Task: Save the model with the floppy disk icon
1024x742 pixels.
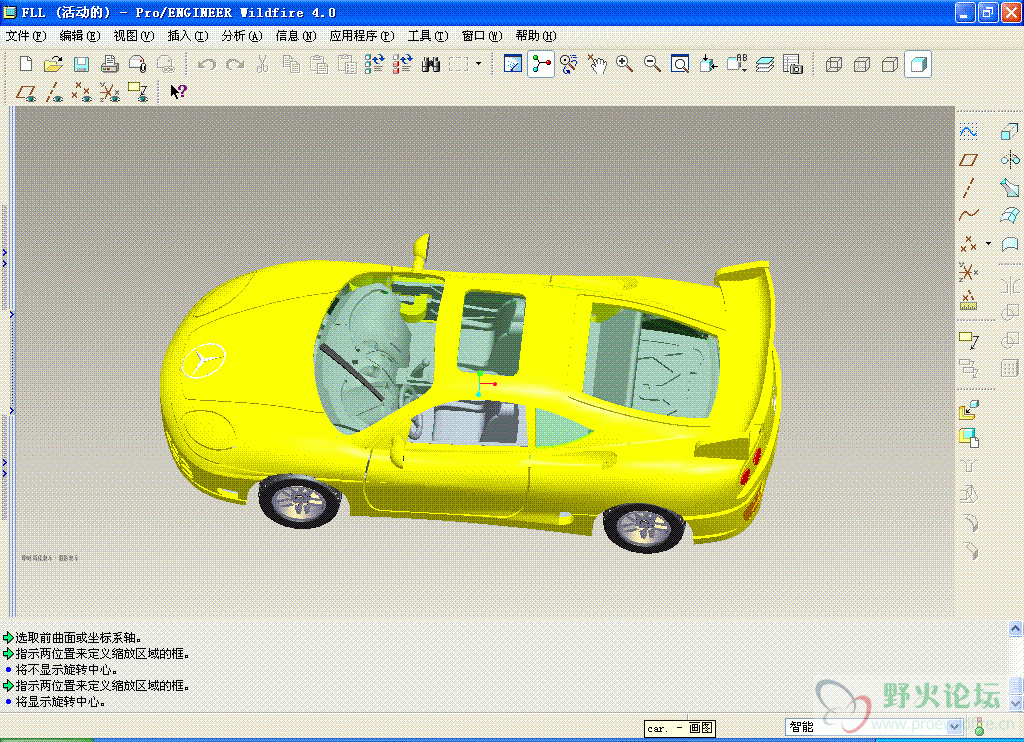Action: (81, 64)
